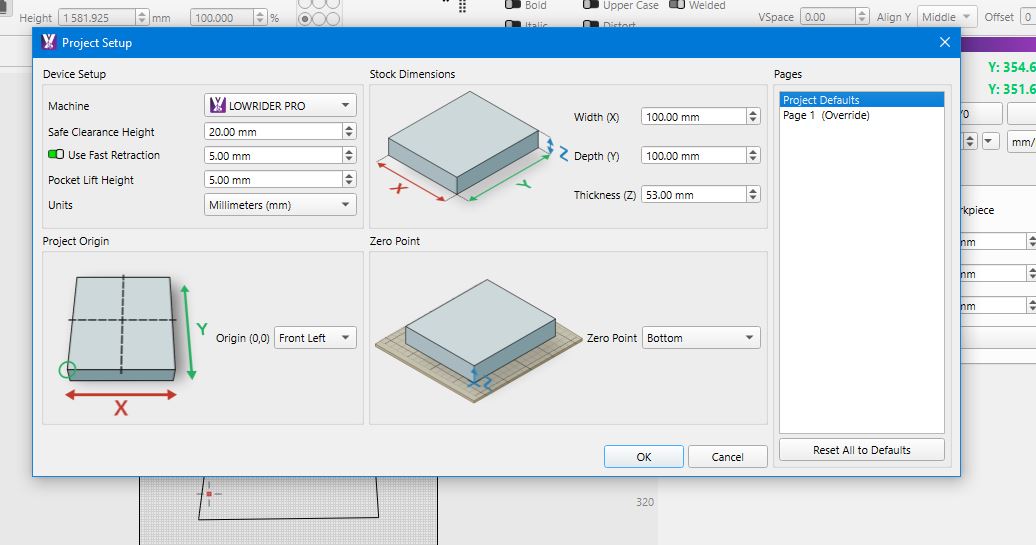Viewport: 1036px width, 545px height.
Task: Open the Align Y dropdown showing Middle
Action: 947,17
